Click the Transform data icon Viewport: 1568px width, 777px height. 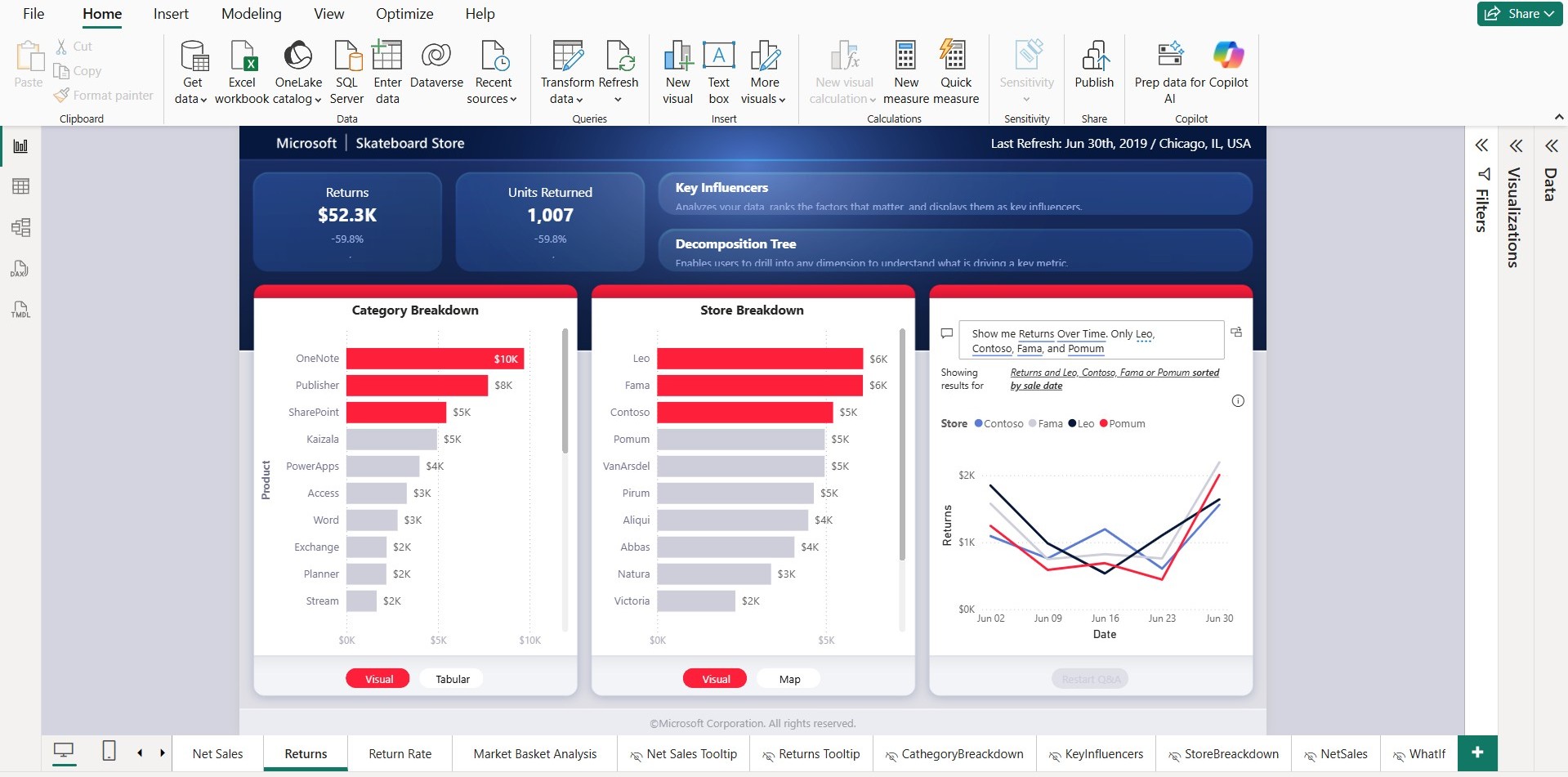(567, 57)
